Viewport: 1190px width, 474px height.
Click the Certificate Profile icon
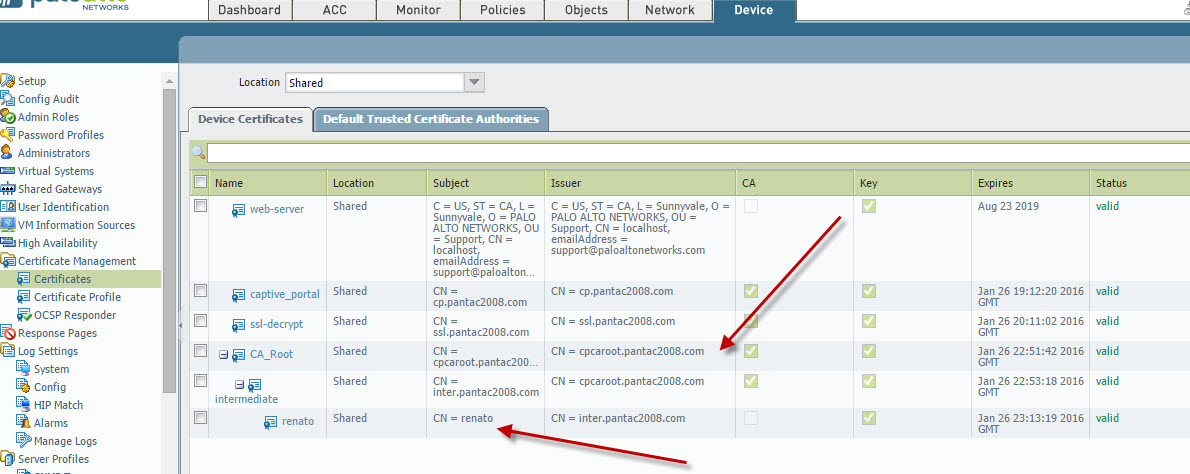point(24,297)
